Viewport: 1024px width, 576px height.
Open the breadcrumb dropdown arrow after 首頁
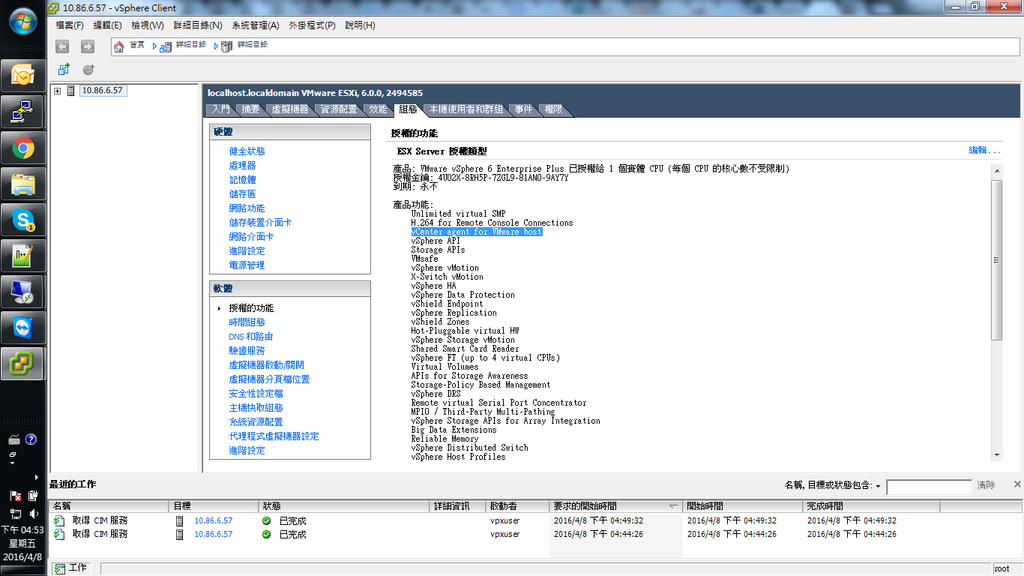154,46
